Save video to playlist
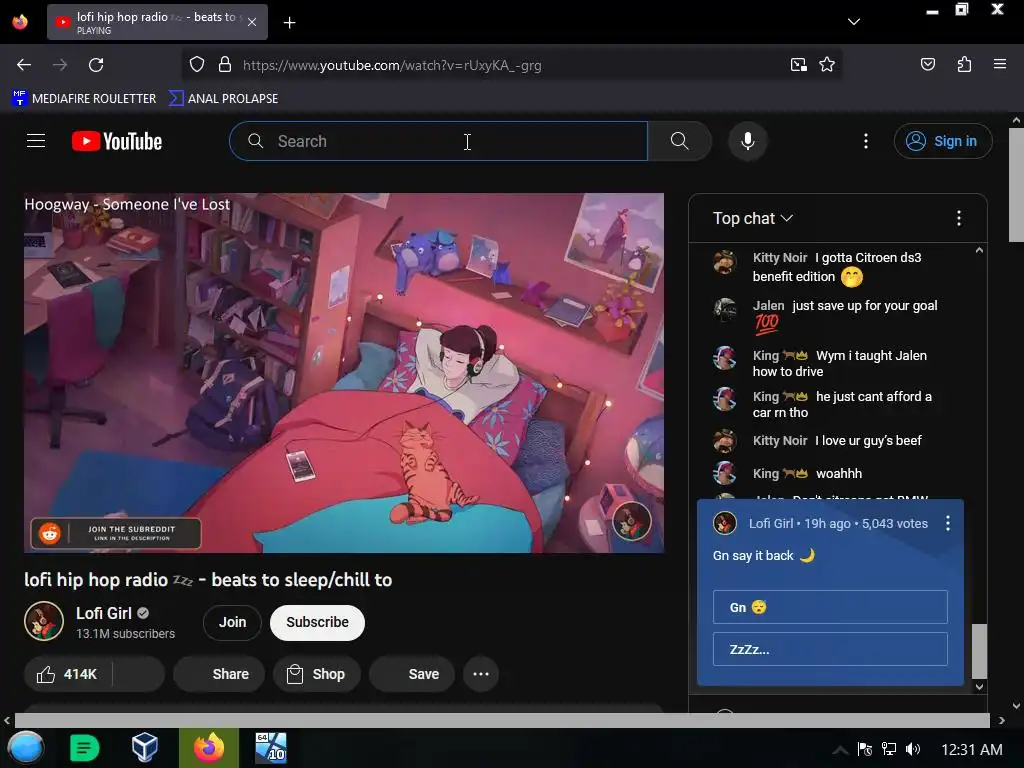Image resolution: width=1024 pixels, height=768 pixels. tap(412, 674)
